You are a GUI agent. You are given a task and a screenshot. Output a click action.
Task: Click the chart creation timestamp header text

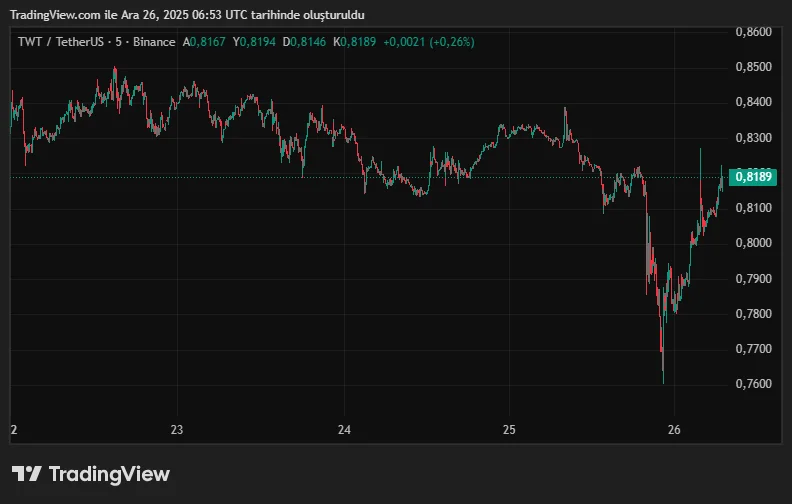pyautogui.click(x=187, y=15)
